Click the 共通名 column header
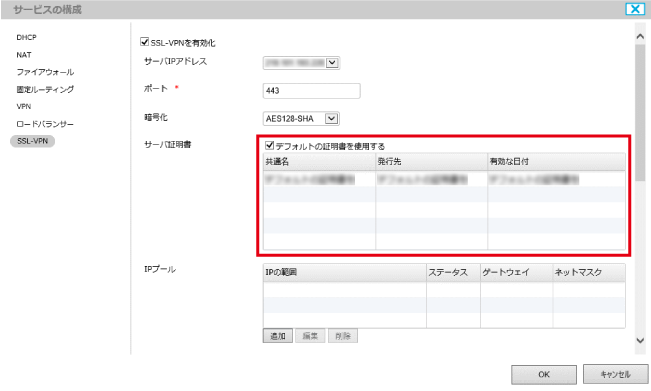651x391 pixels. tap(319, 162)
